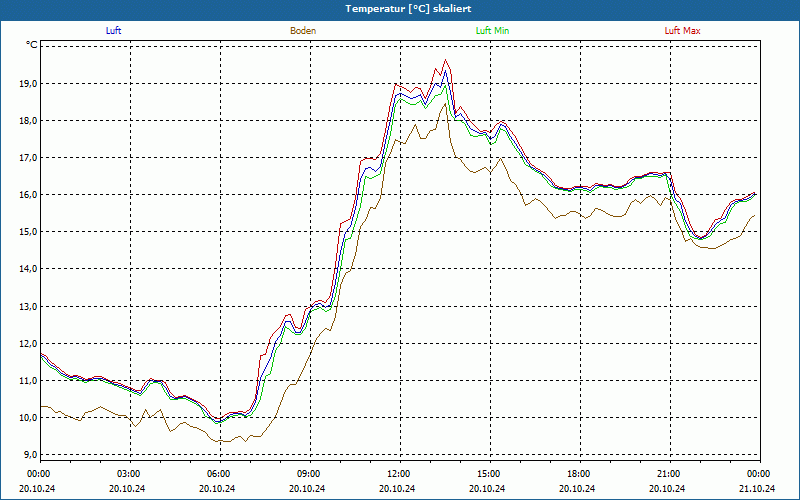Click the '06:00' time axis label
Viewport: 800px width, 500px height.
pos(220,474)
